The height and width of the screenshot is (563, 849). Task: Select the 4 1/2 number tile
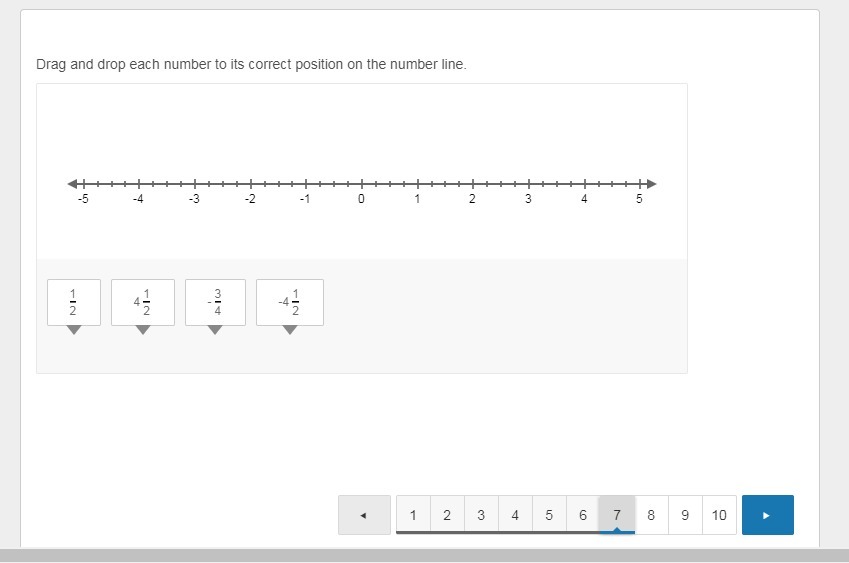pos(142,302)
